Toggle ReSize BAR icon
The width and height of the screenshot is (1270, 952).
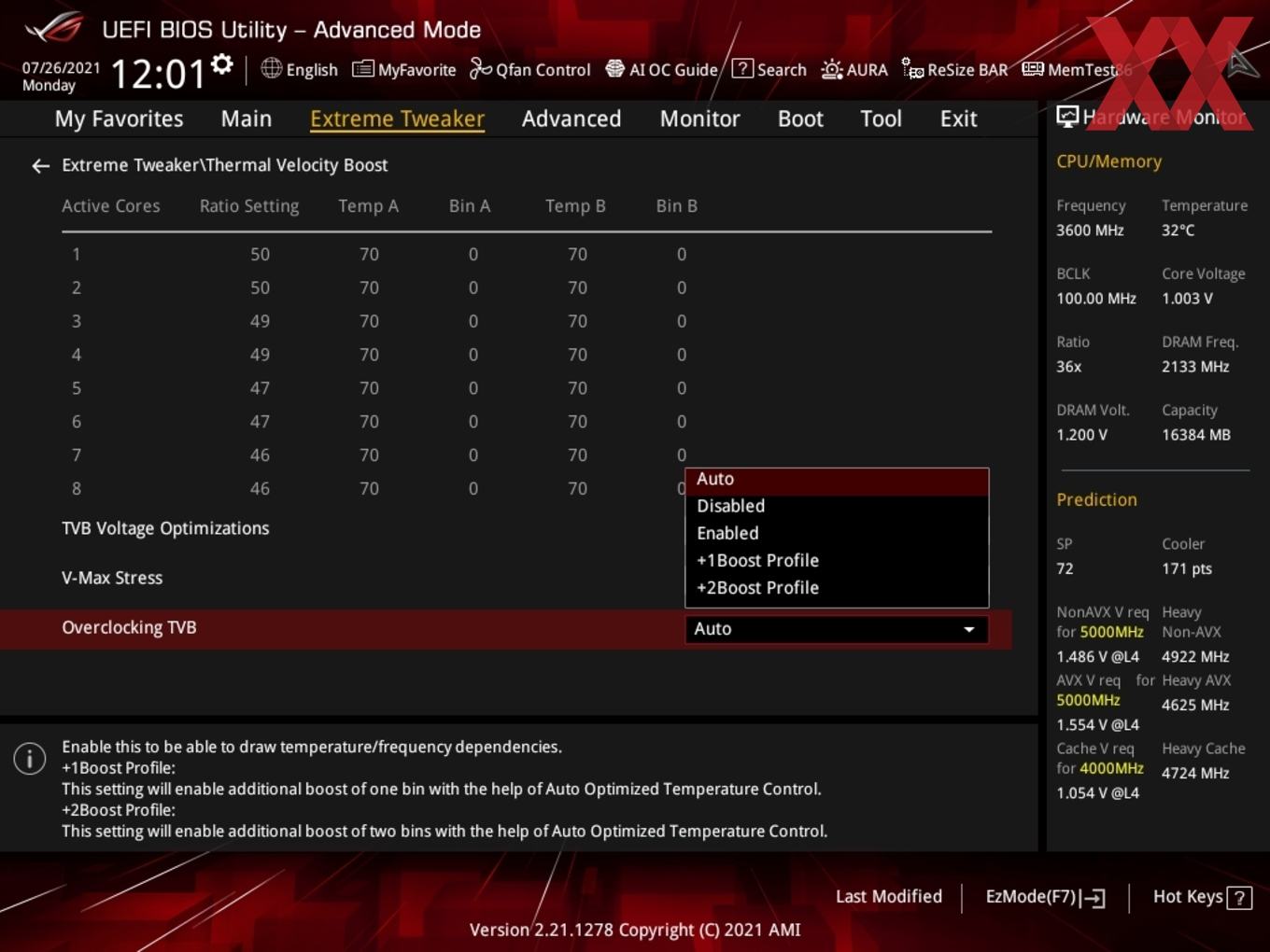(x=912, y=69)
